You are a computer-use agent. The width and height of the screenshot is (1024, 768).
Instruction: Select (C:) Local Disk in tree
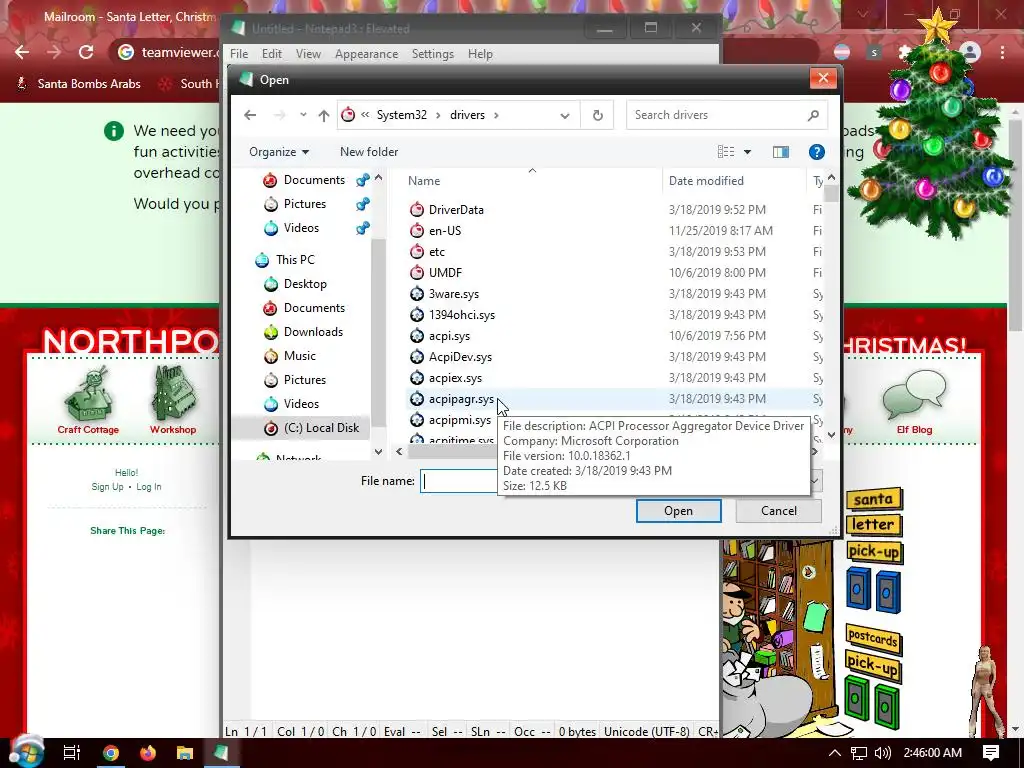coord(321,428)
